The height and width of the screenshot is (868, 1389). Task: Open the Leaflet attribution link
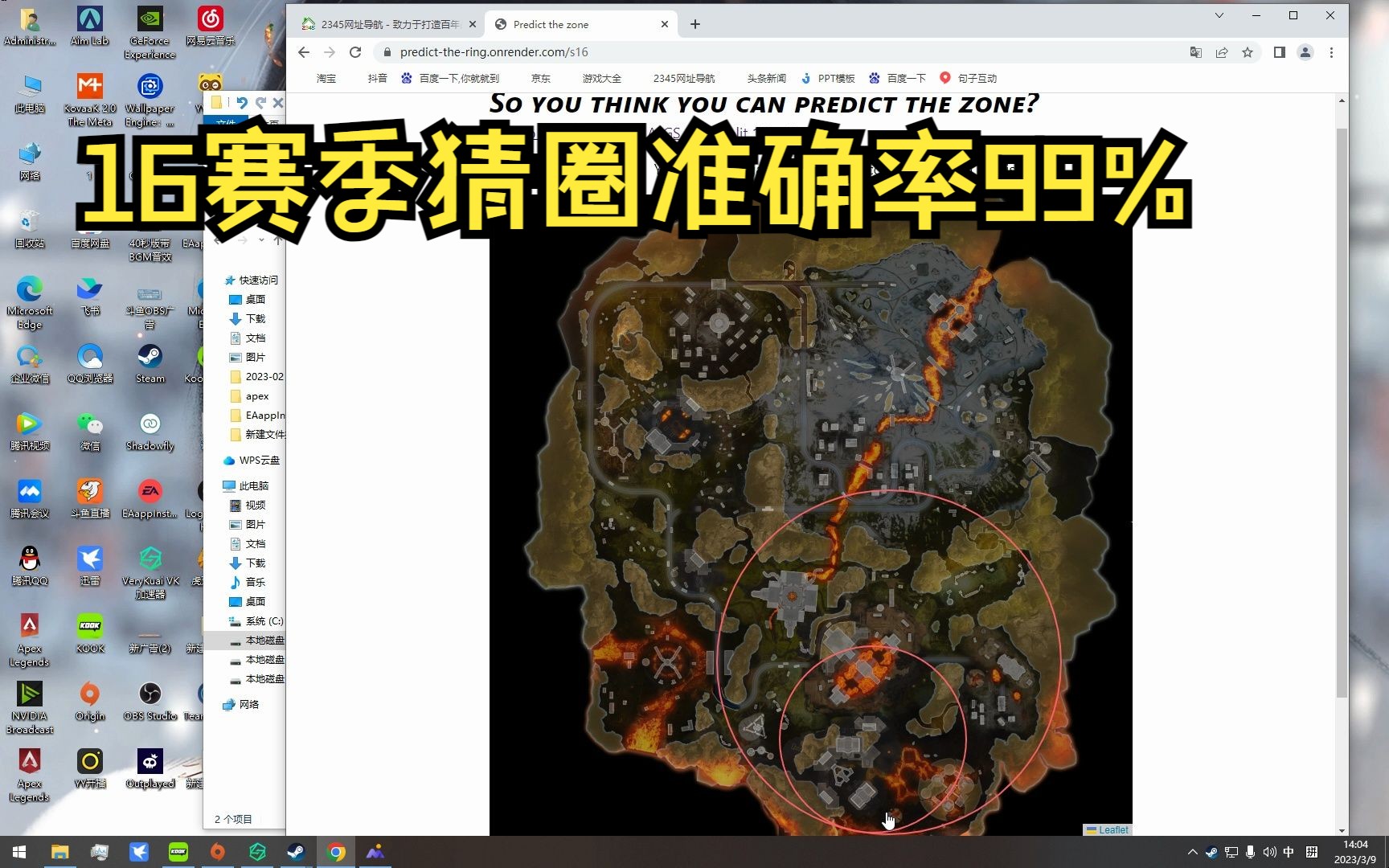tap(1113, 830)
